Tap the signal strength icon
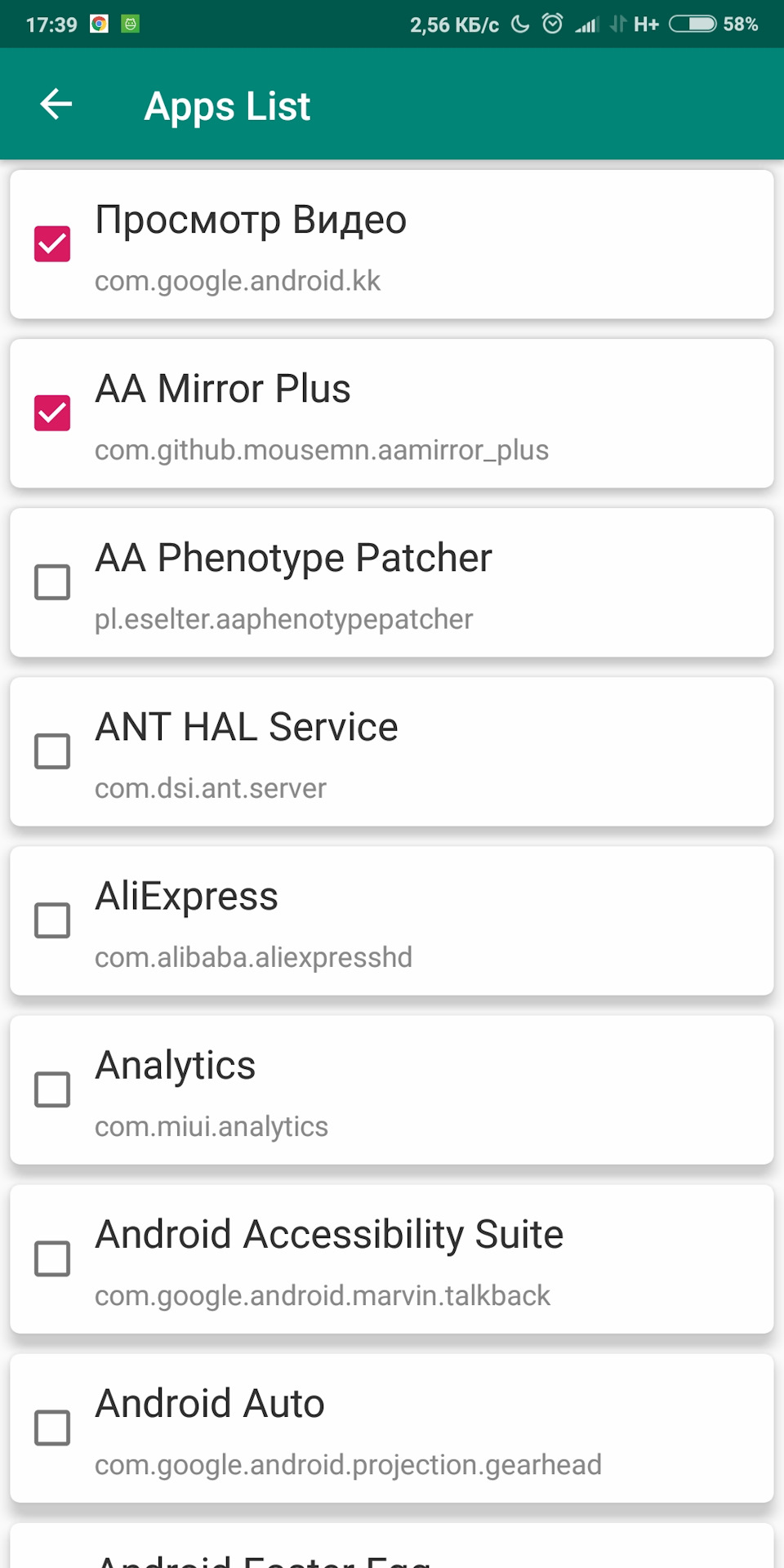This screenshot has height=1568, width=784. (x=586, y=24)
